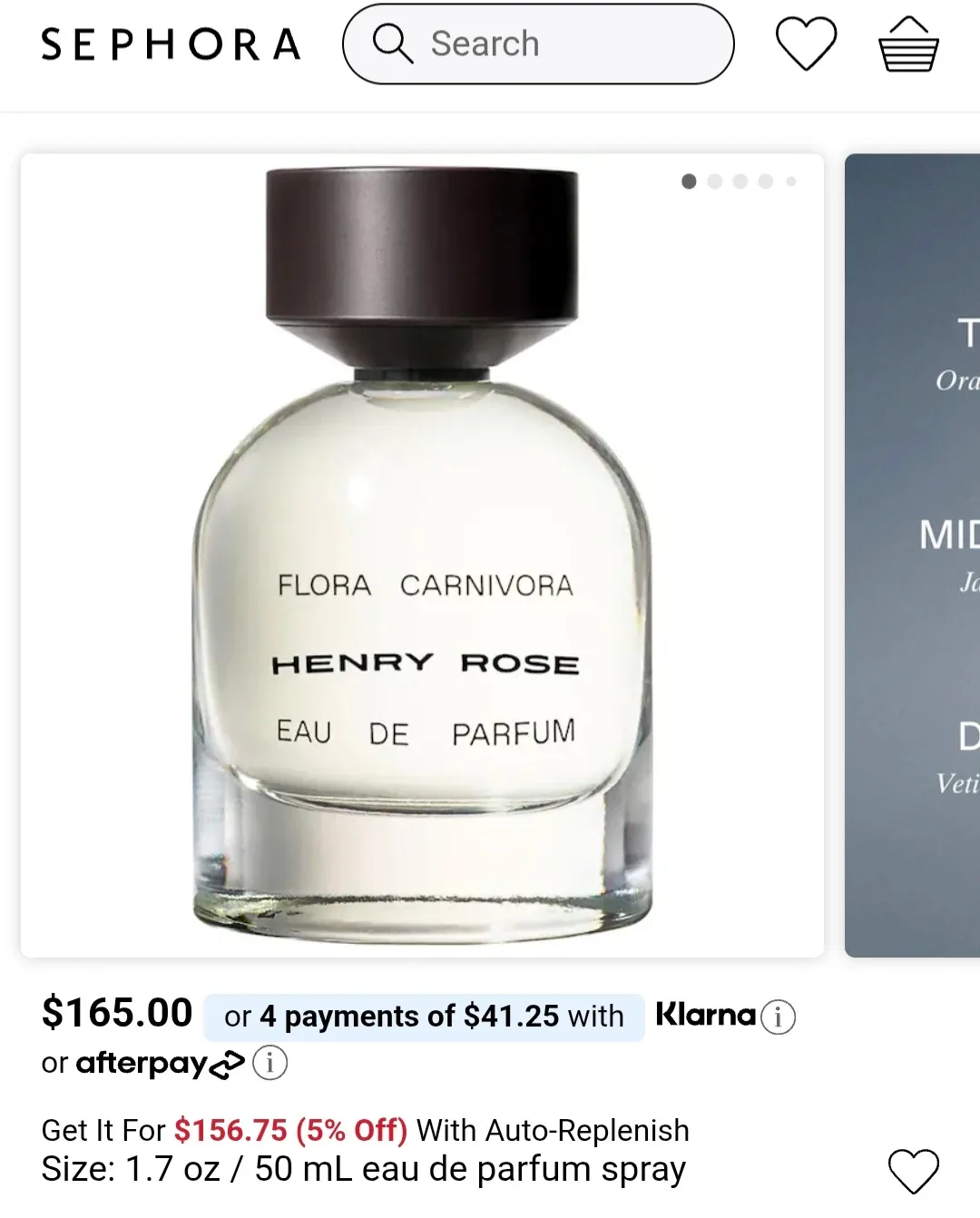The image size is (980, 1218).
Task: Click the search magnifier icon
Action: [393, 44]
